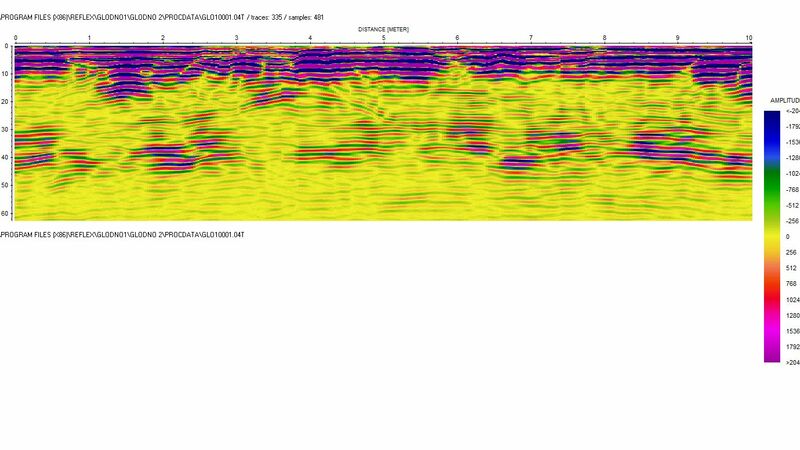Click the 2 meter mark on distance axis

point(162,38)
